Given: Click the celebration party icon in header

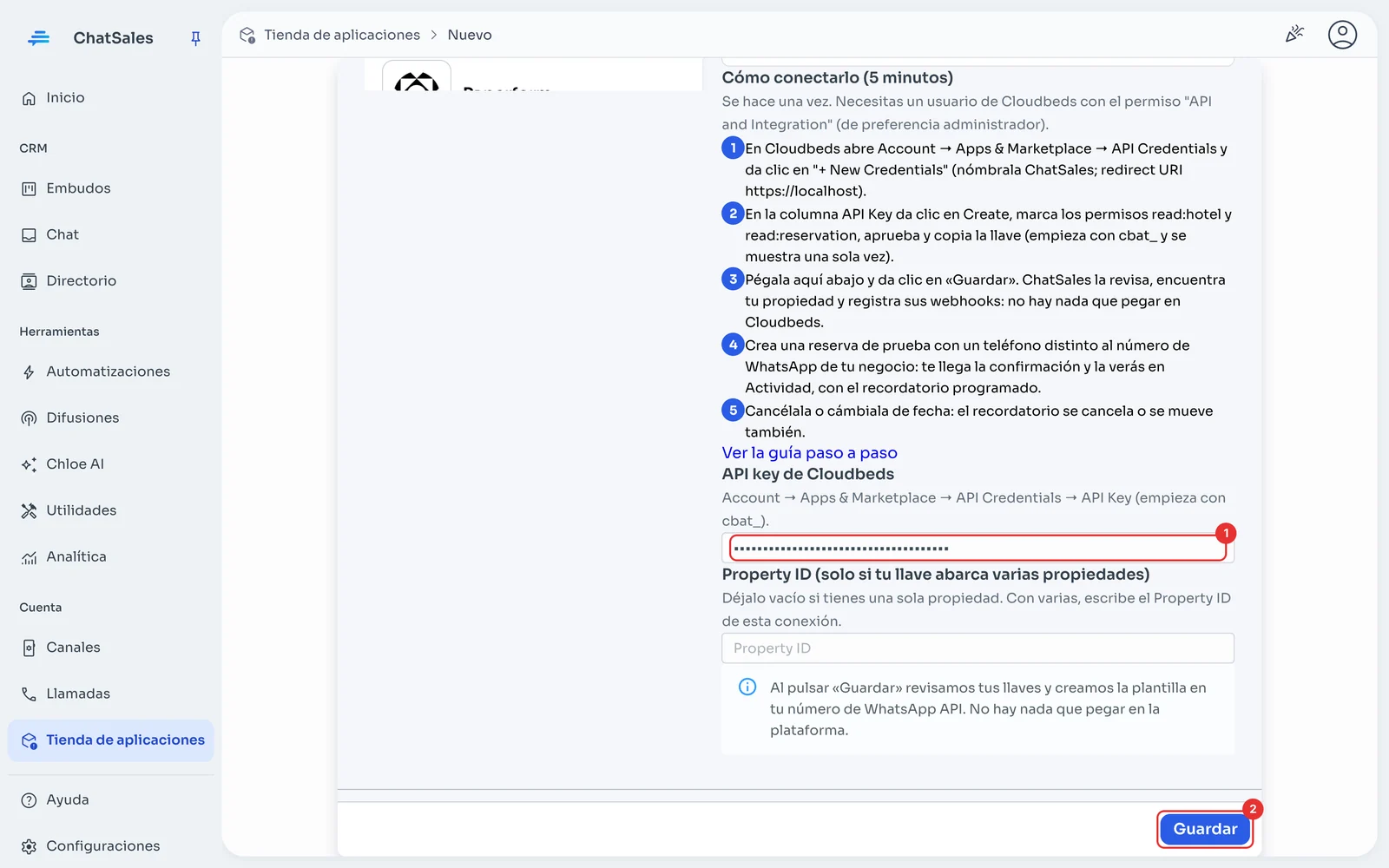Looking at the screenshot, I should point(1294,35).
